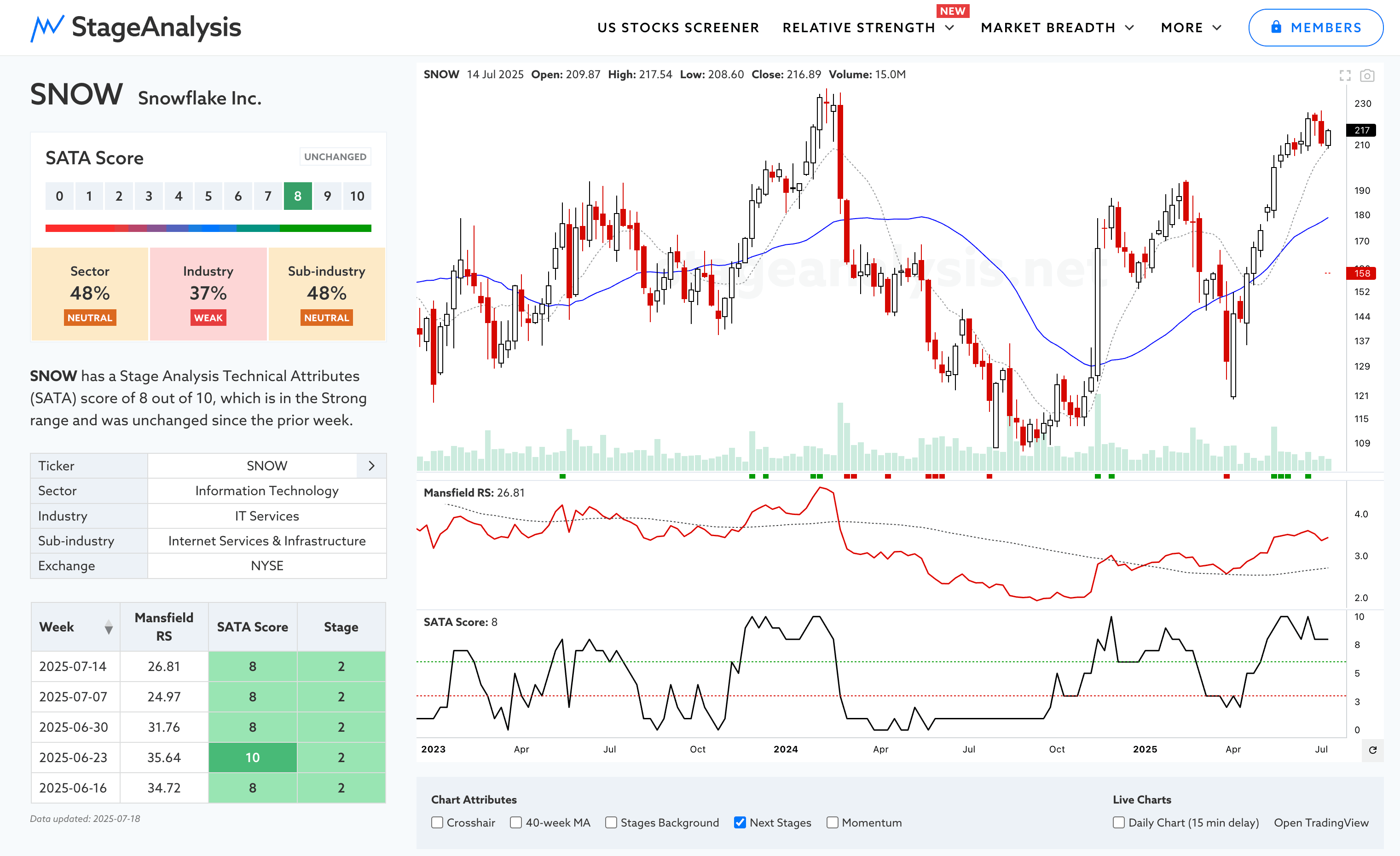Click the NYSE exchange value
Screen dimensions: 1400x856
click(267, 566)
